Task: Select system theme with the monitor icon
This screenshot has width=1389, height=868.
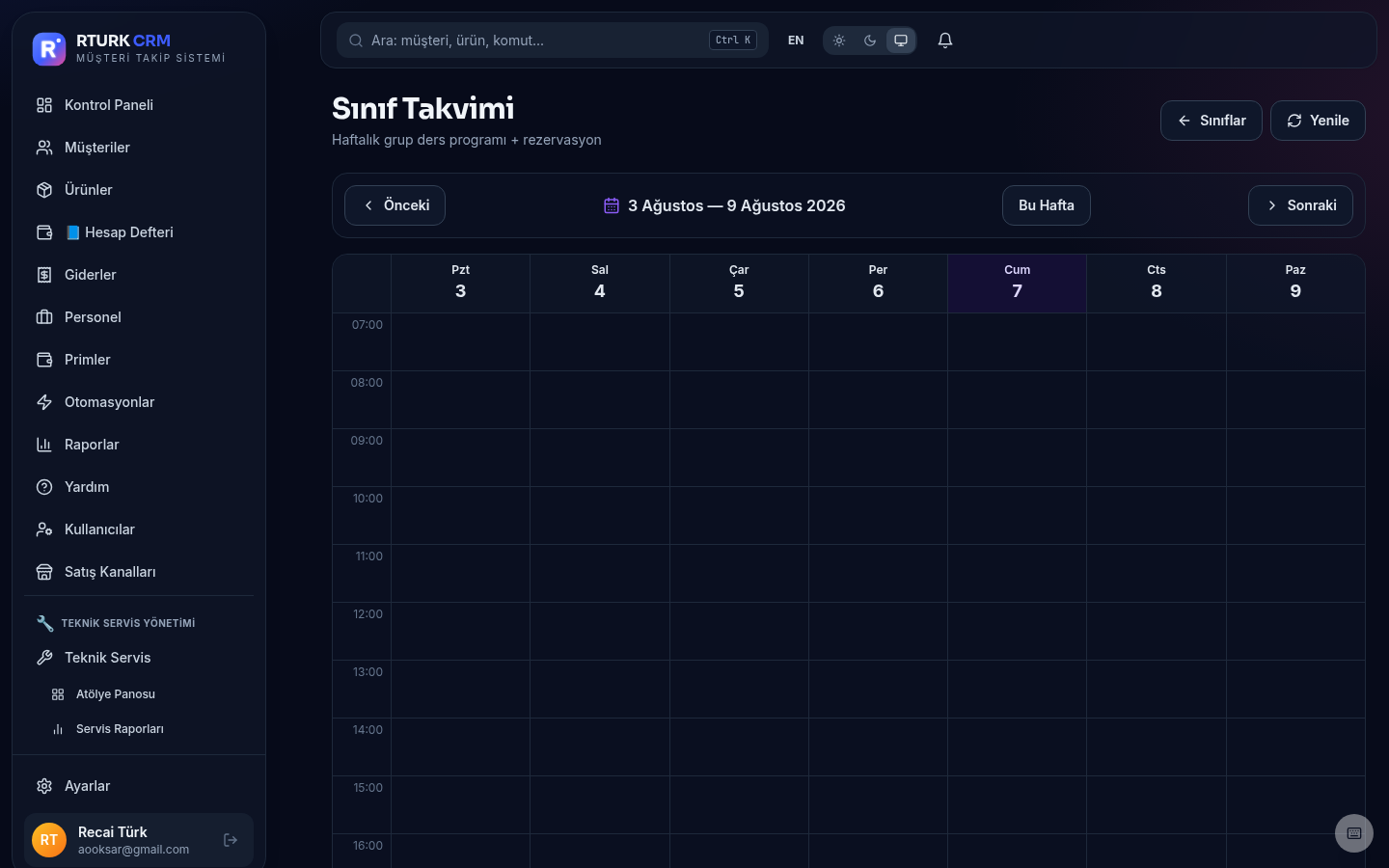Action: (901, 41)
